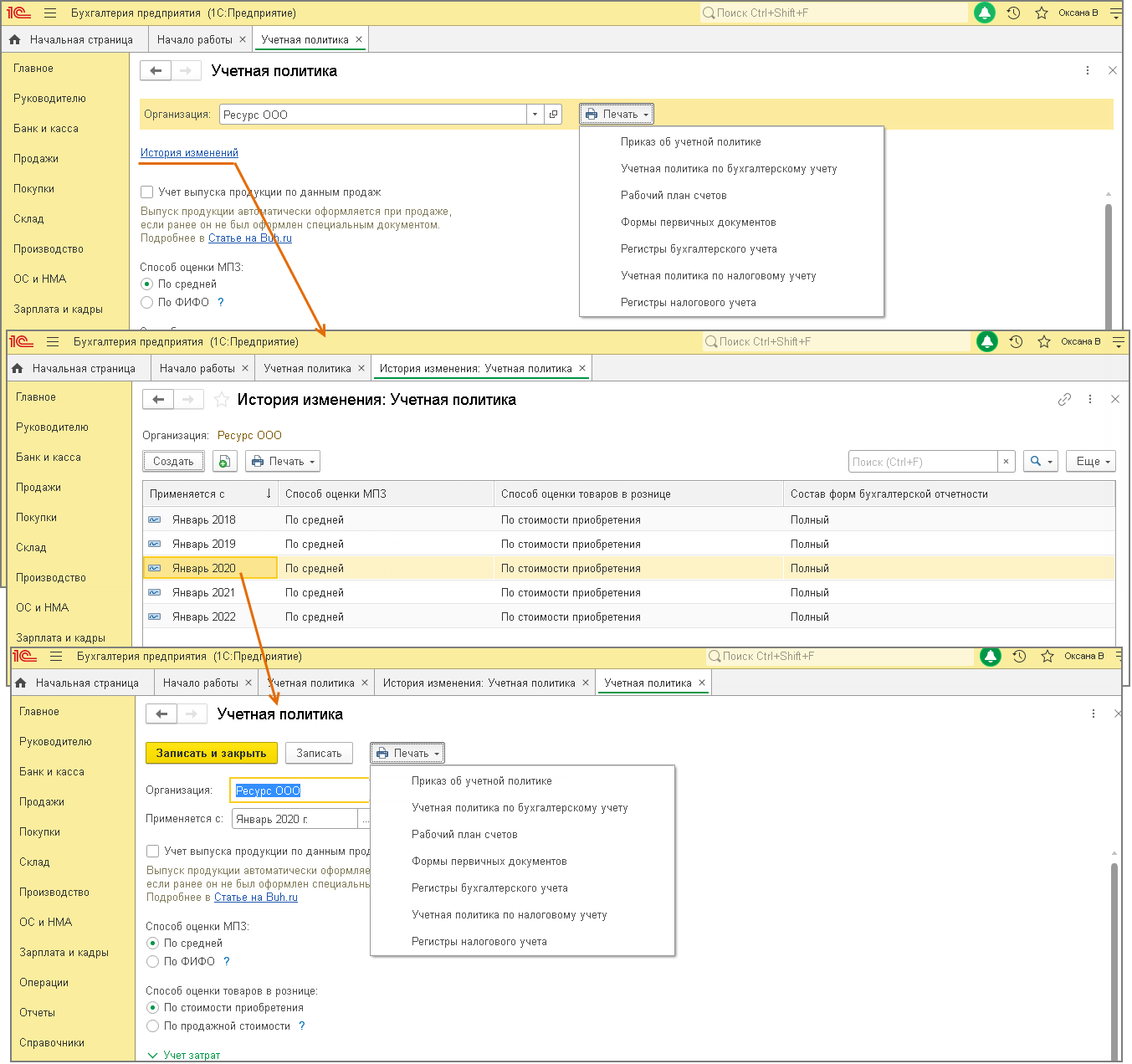Get link to form via chain icon in middle window
Screen dimensions: 1132x1064
pos(1064,400)
